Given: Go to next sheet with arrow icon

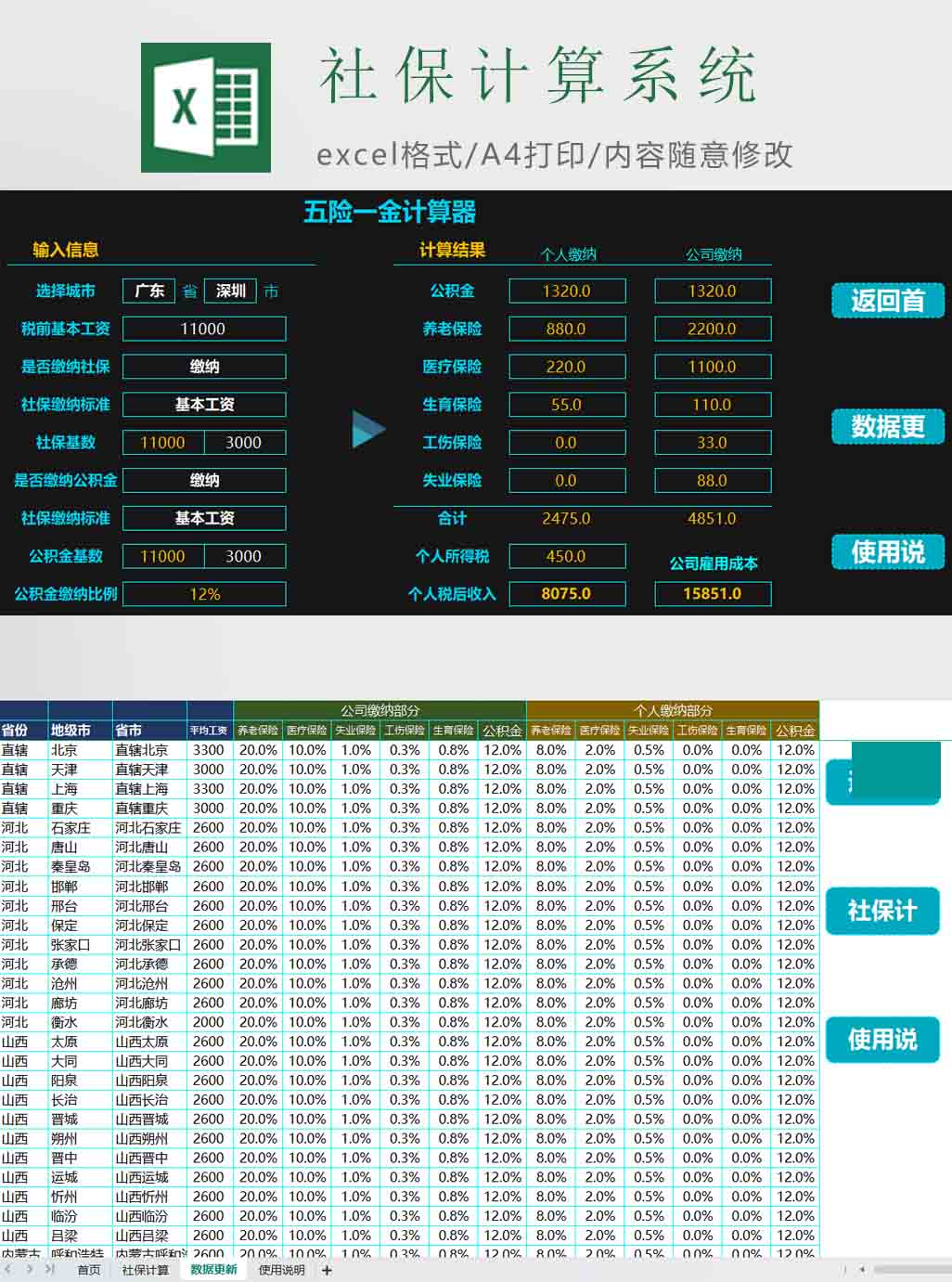Looking at the screenshot, I should [30, 1269].
